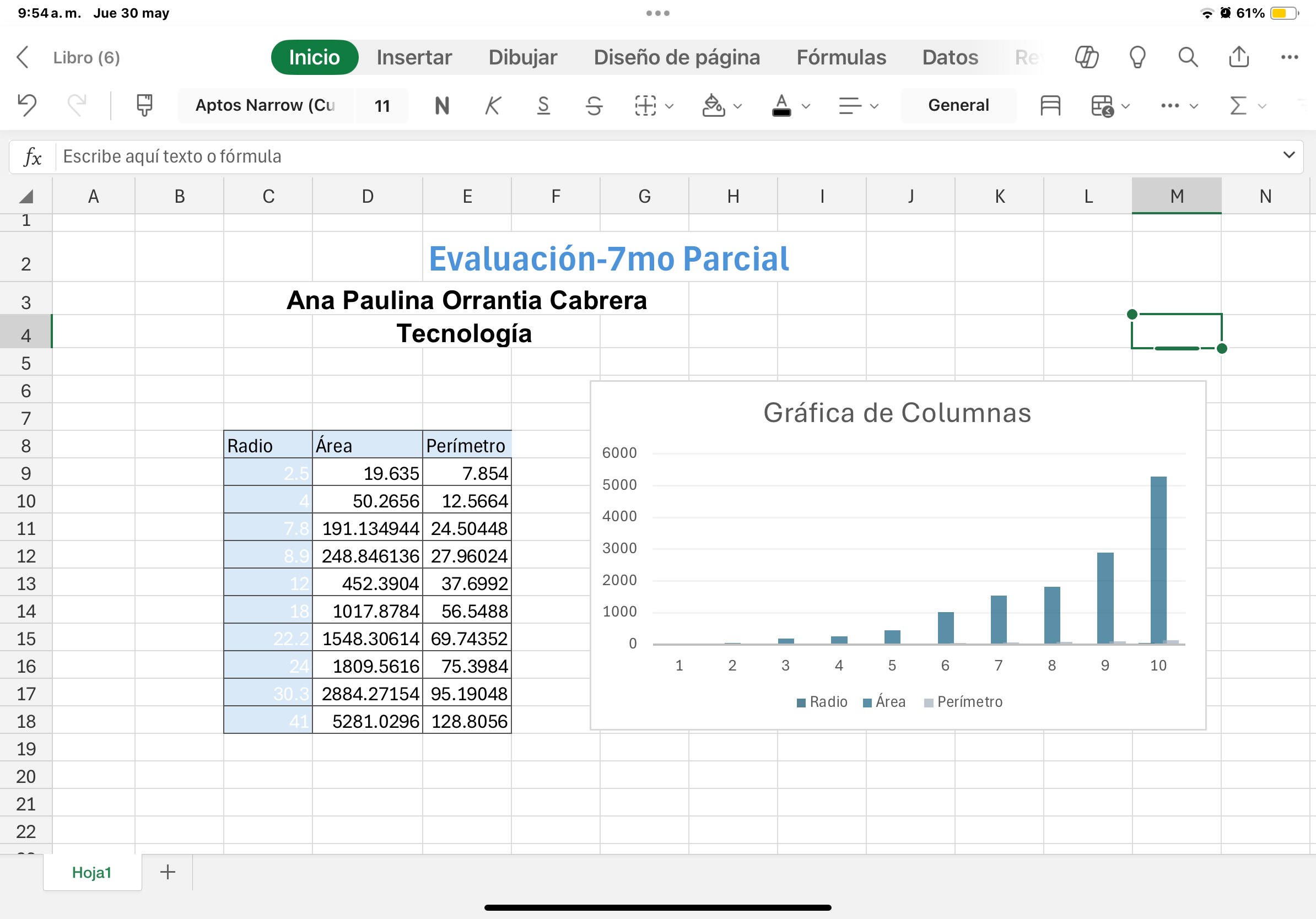Tap the undo arrow icon
Image resolution: width=1316 pixels, height=919 pixels.
27,105
